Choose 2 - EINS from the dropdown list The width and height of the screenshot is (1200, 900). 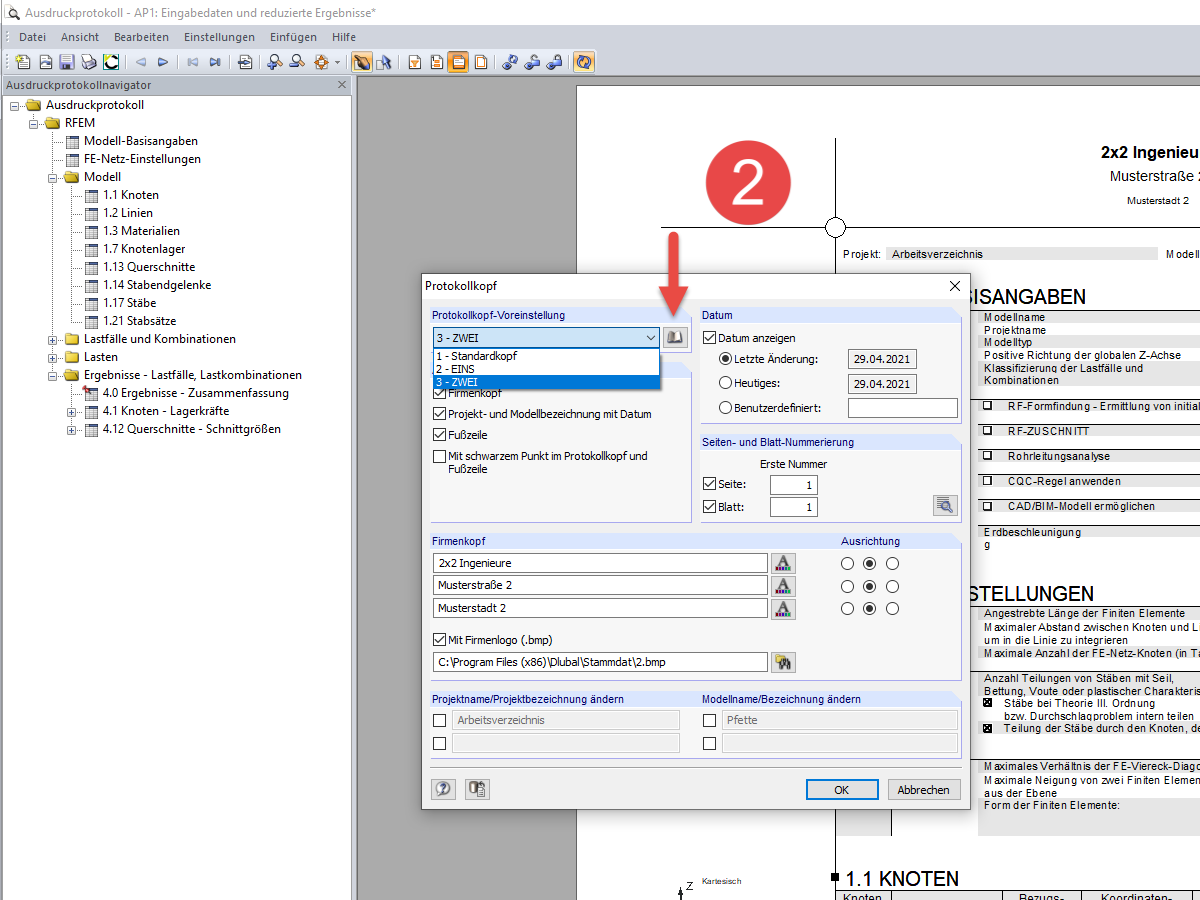pyautogui.click(x=546, y=369)
